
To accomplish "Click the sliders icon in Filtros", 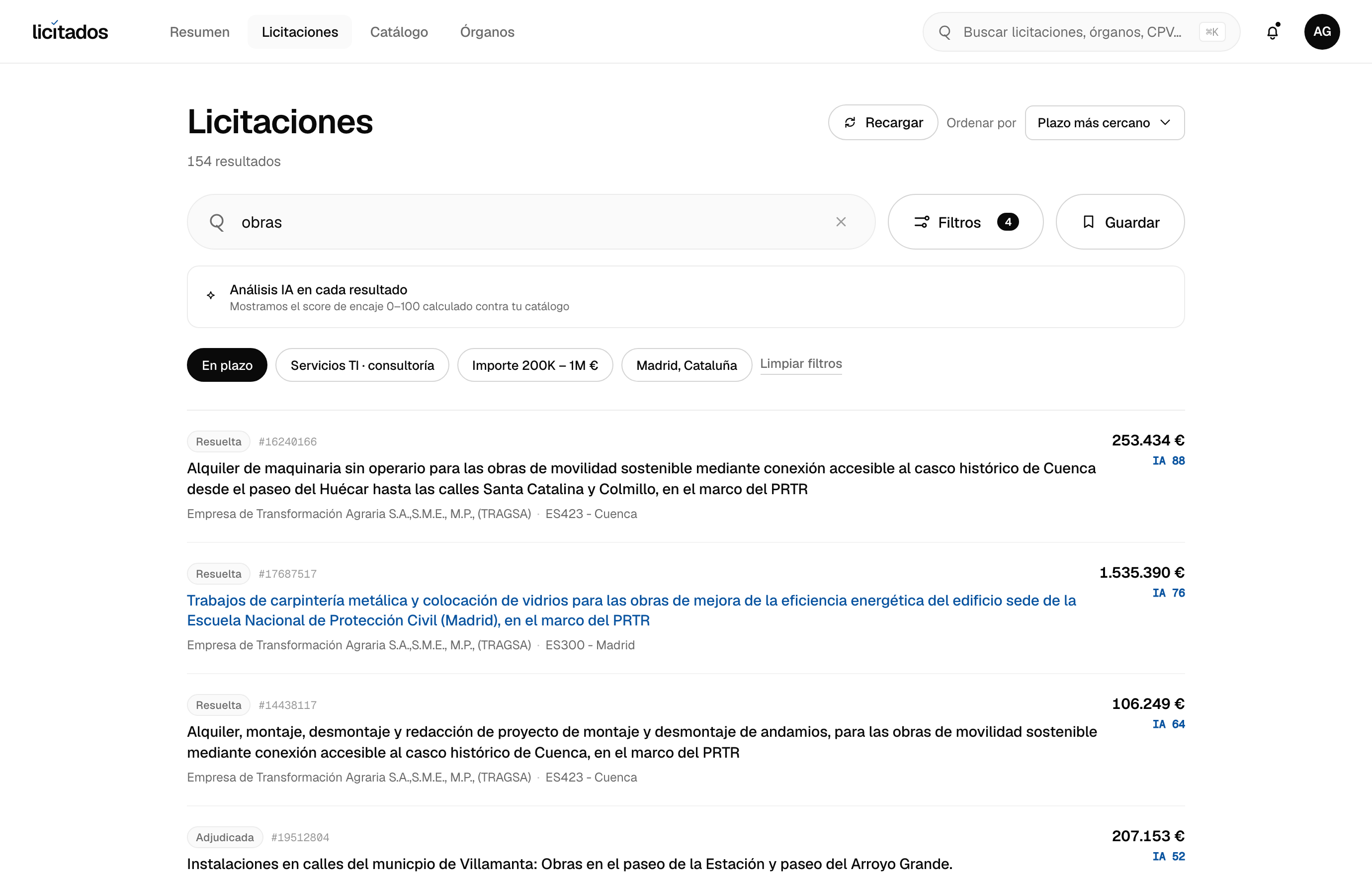I will pos(922,222).
